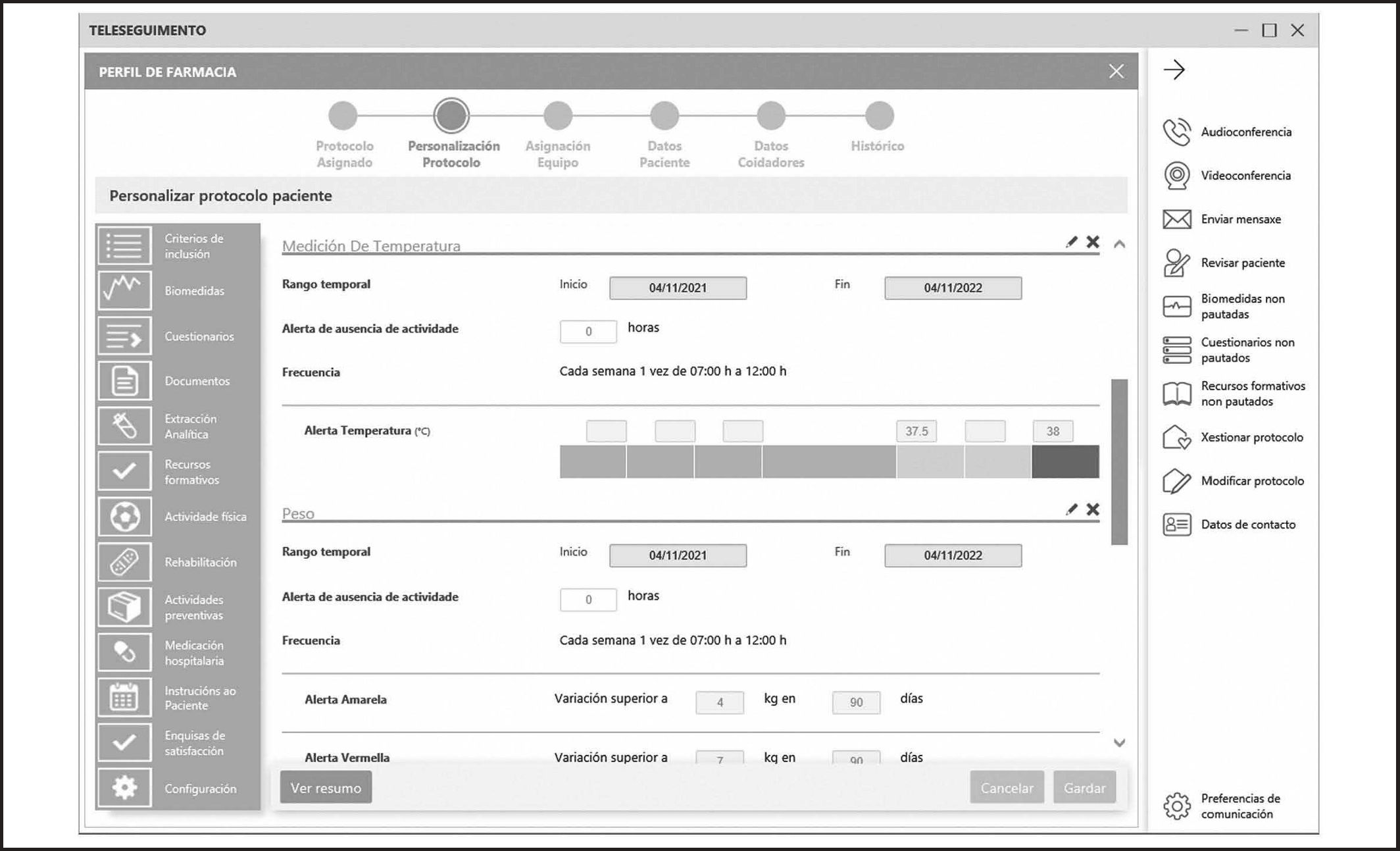Click Xestionar protocolo house icon
The image size is (1400, 851).
1176,438
